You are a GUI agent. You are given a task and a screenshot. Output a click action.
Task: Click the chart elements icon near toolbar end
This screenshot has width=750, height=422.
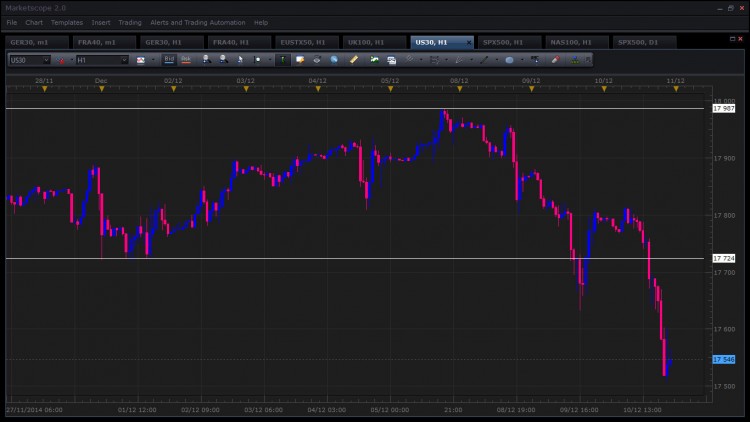click(x=575, y=60)
